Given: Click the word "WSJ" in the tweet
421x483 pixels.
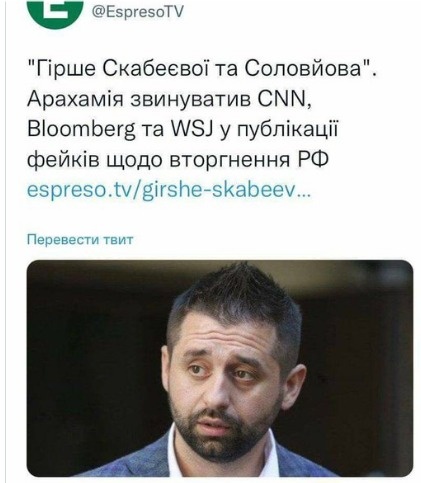Looking at the screenshot, I should pos(192,129).
